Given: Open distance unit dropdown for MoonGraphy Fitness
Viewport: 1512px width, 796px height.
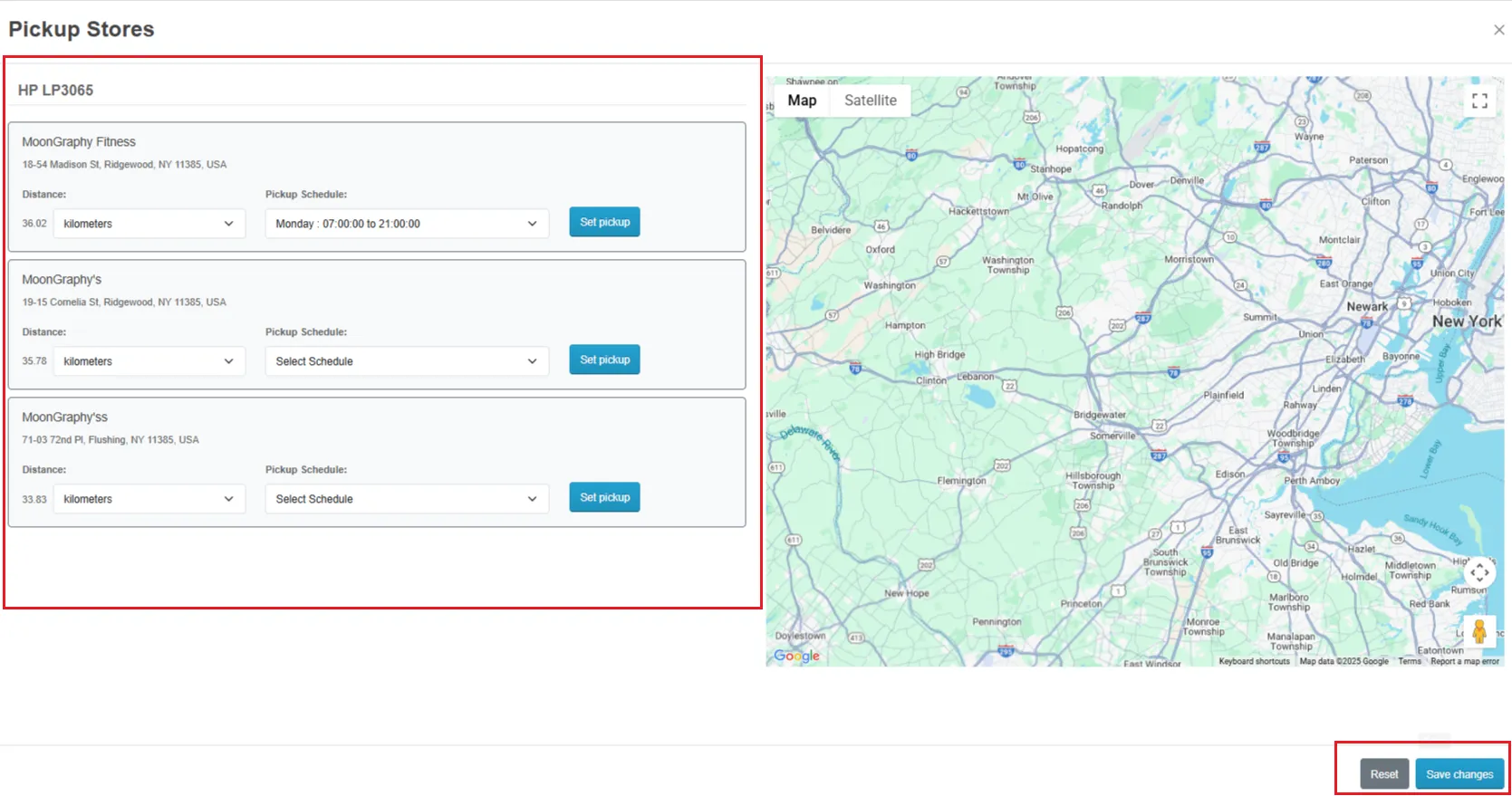Looking at the screenshot, I should (149, 224).
